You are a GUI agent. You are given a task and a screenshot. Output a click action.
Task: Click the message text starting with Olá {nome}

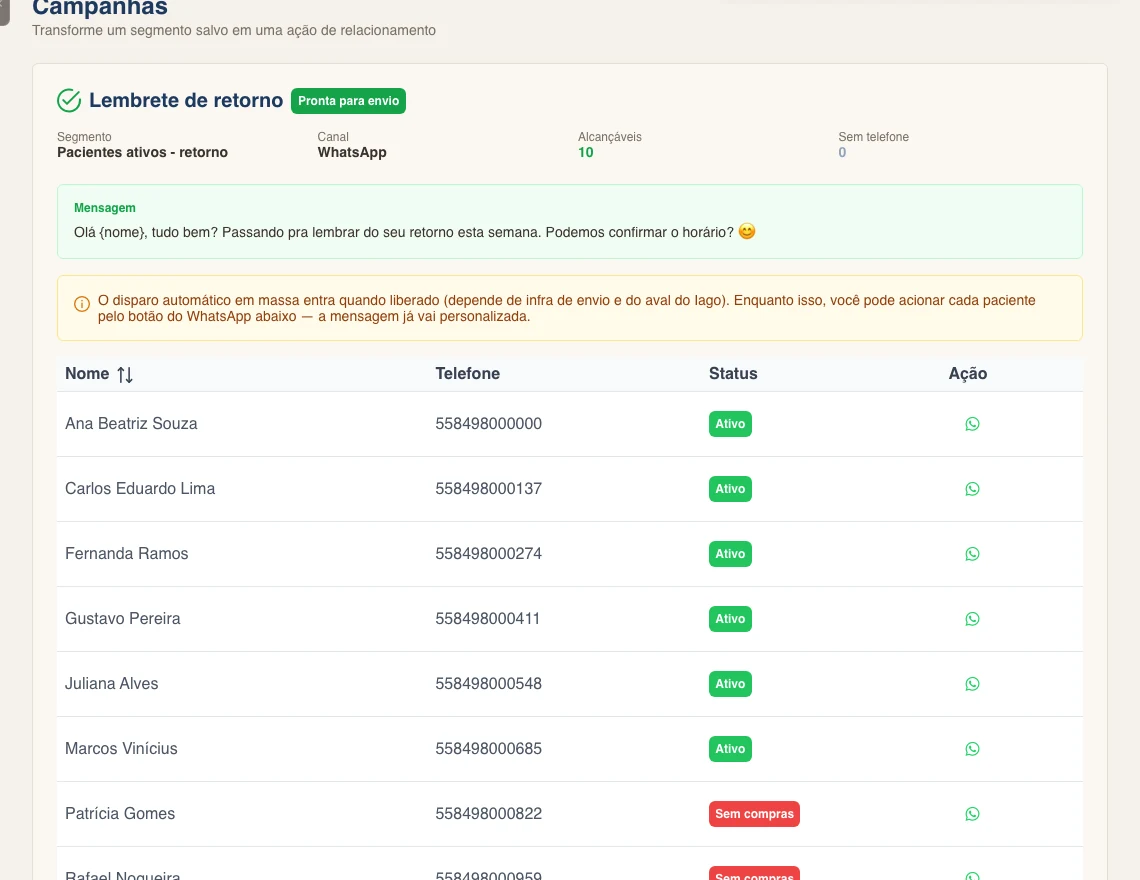point(414,232)
